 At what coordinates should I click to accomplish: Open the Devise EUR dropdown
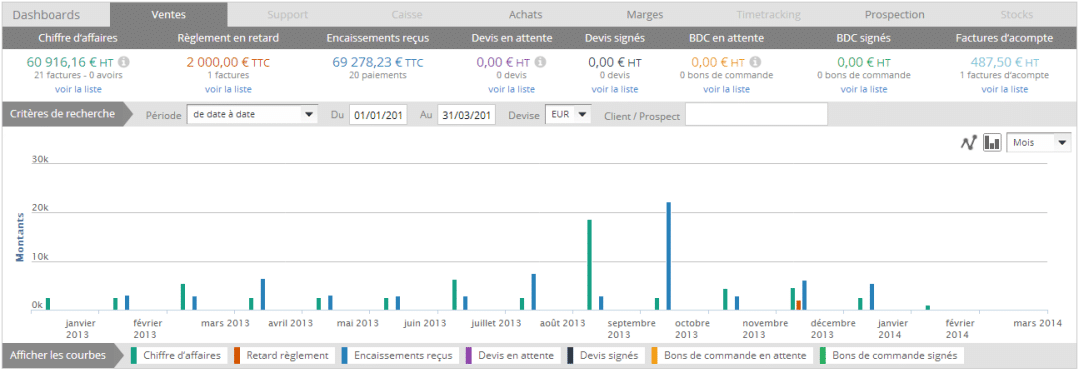(568, 115)
